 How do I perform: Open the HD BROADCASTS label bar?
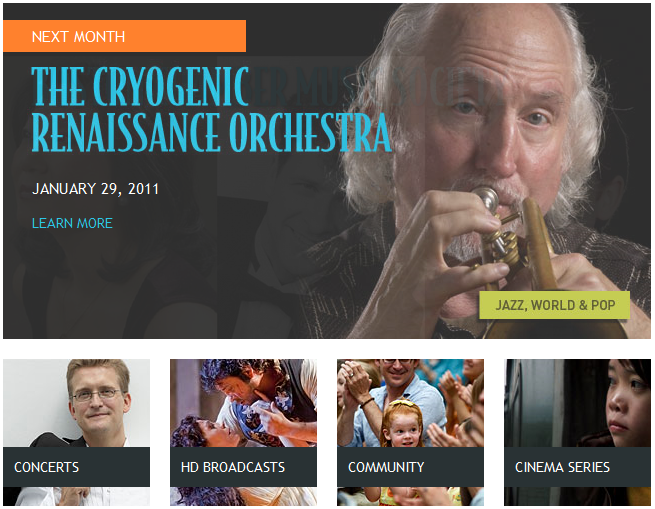[244, 467]
